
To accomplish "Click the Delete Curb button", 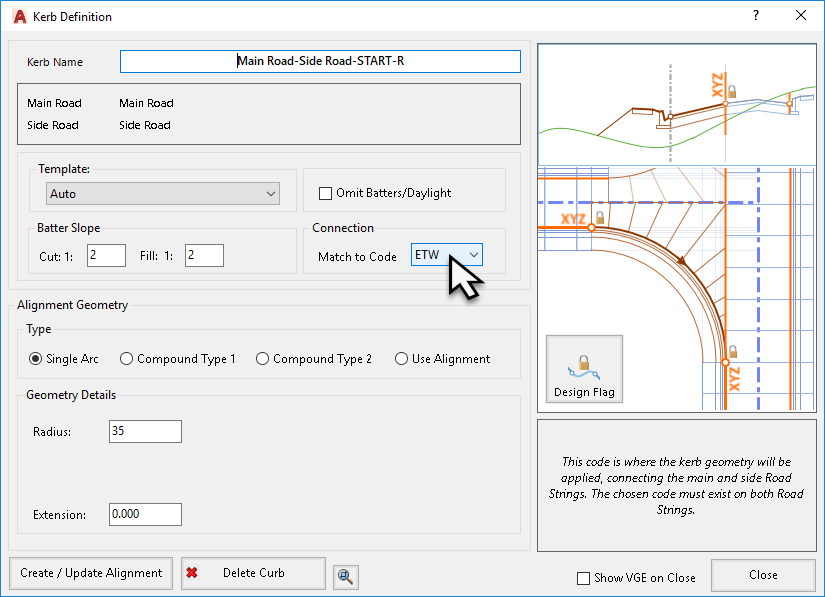I will [x=253, y=573].
